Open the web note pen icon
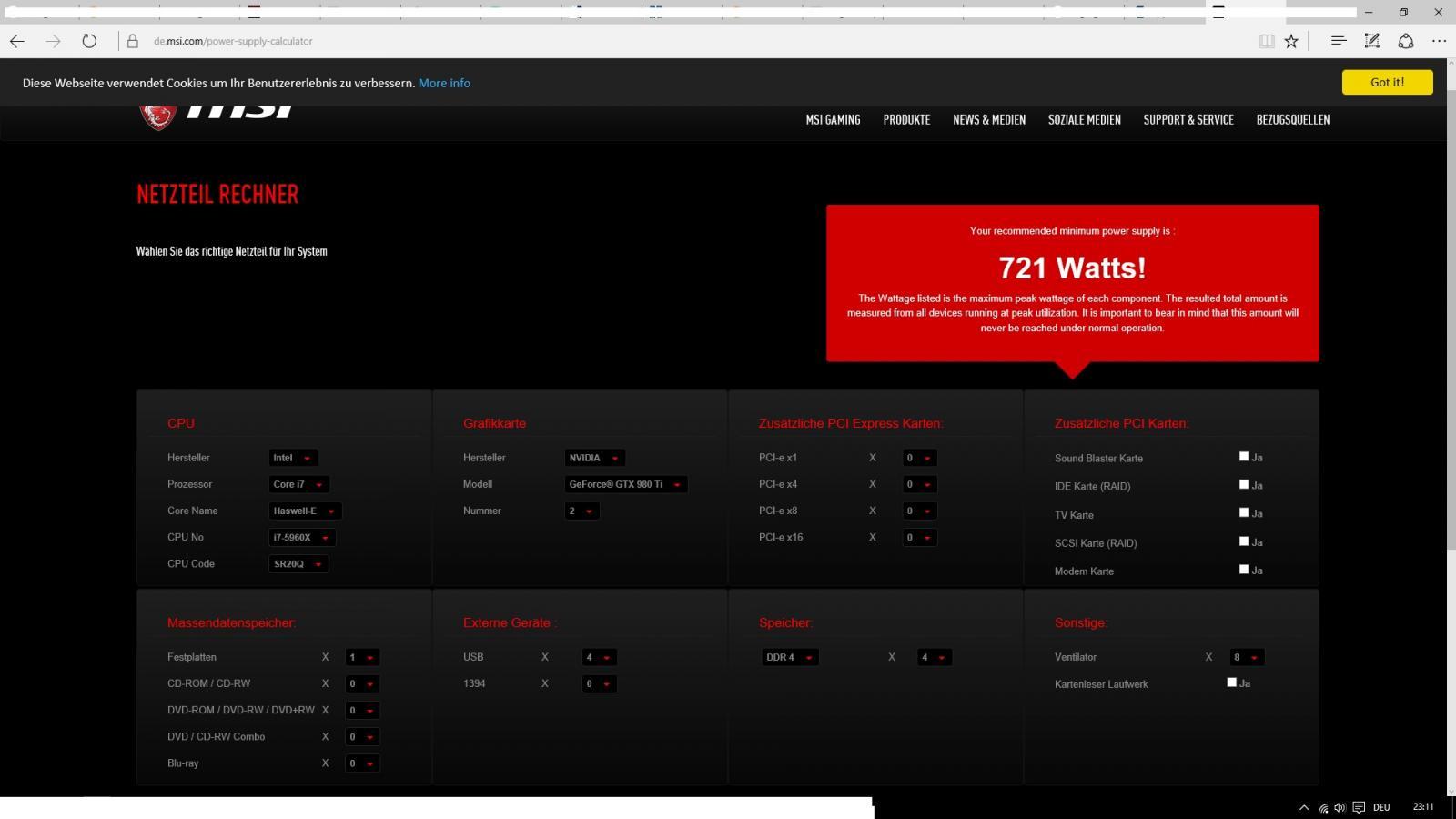Image resolution: width=1456 pixels, height=819 pixels. [x=1372, y=41]
